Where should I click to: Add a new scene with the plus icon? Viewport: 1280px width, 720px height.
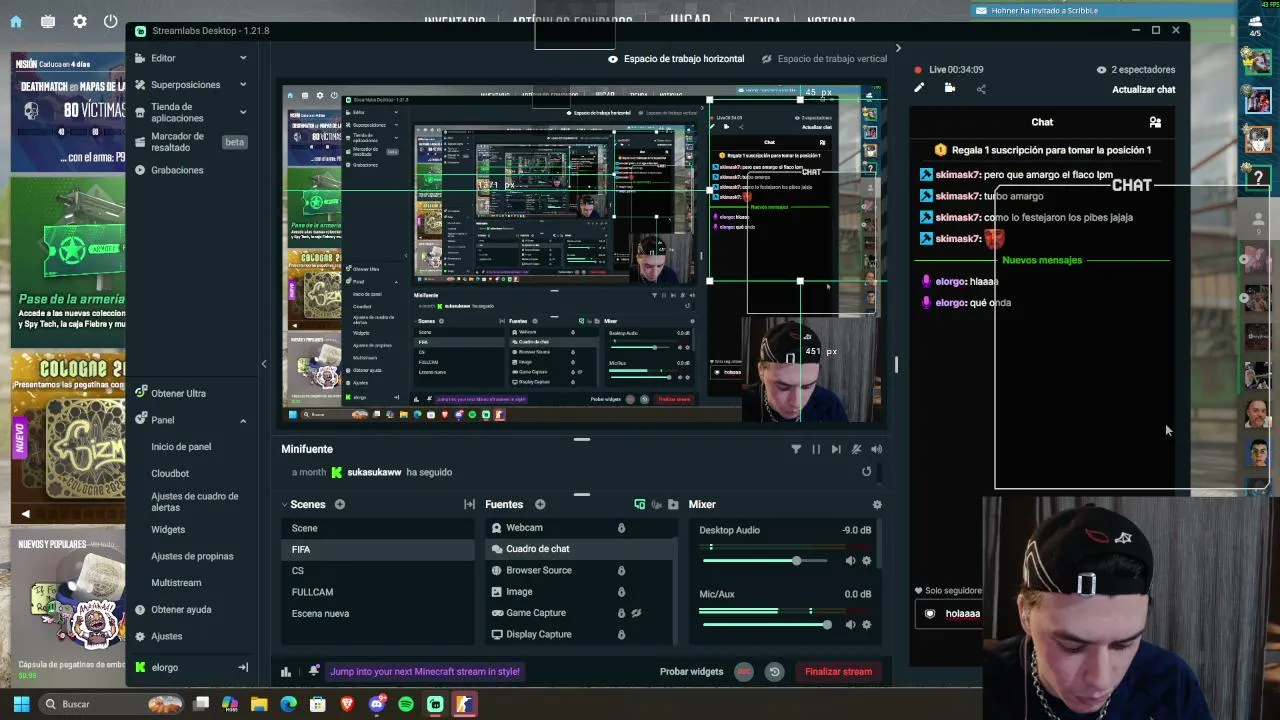tap(340, 505)
